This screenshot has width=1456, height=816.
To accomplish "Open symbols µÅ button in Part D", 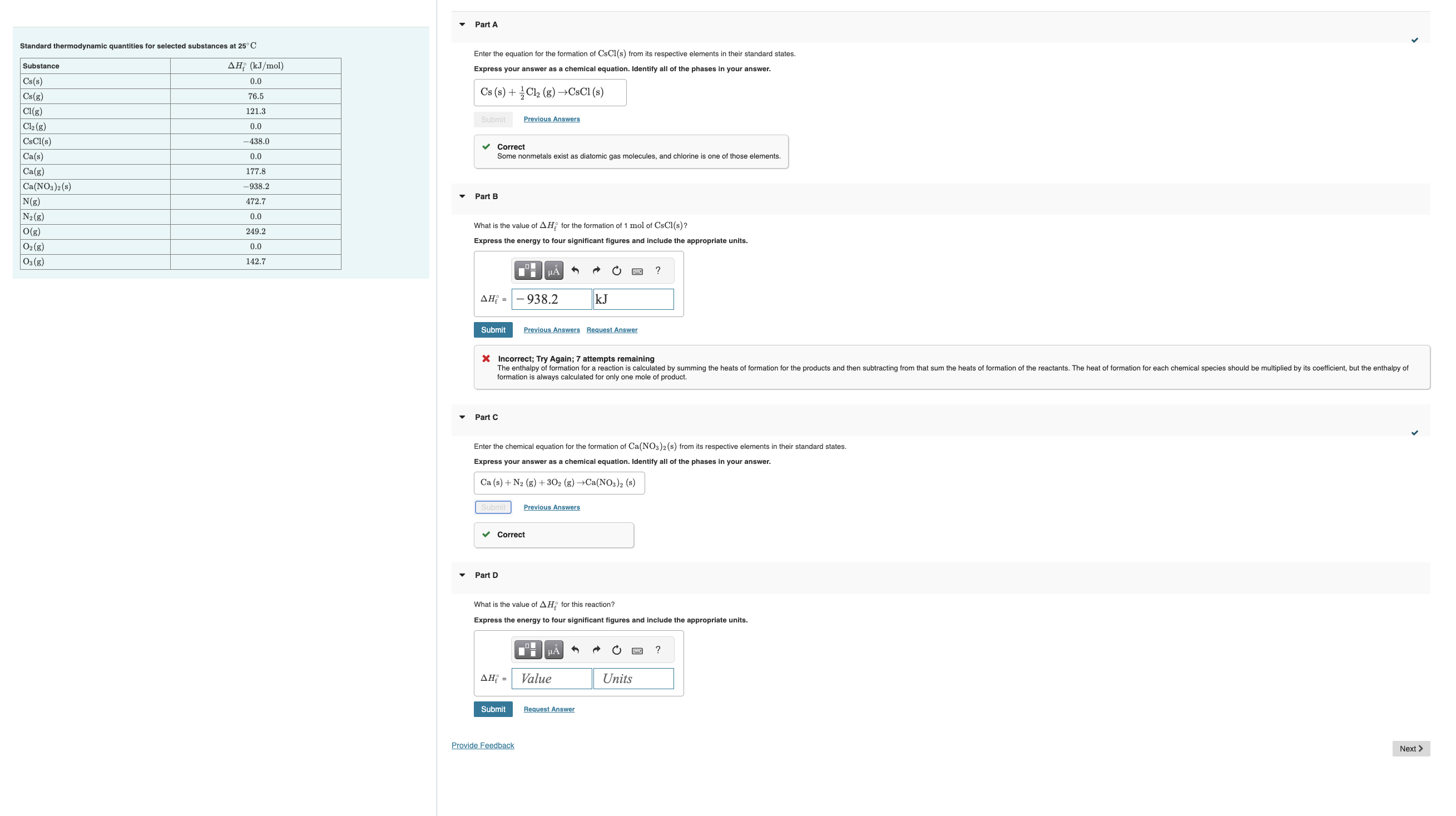I will click(x=553, y=650).
